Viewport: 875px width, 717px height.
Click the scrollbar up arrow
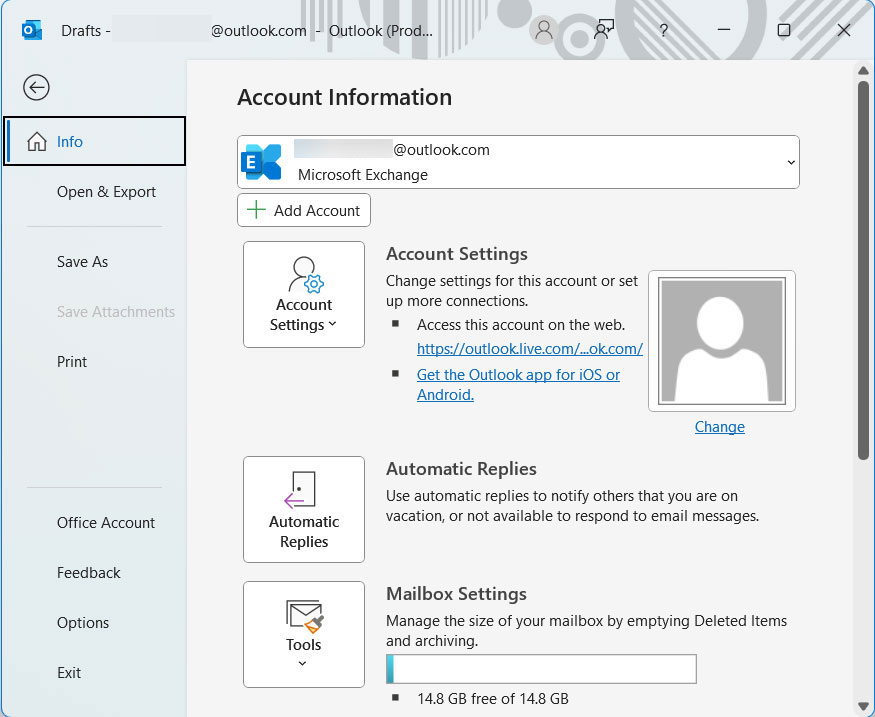(863, 70)
